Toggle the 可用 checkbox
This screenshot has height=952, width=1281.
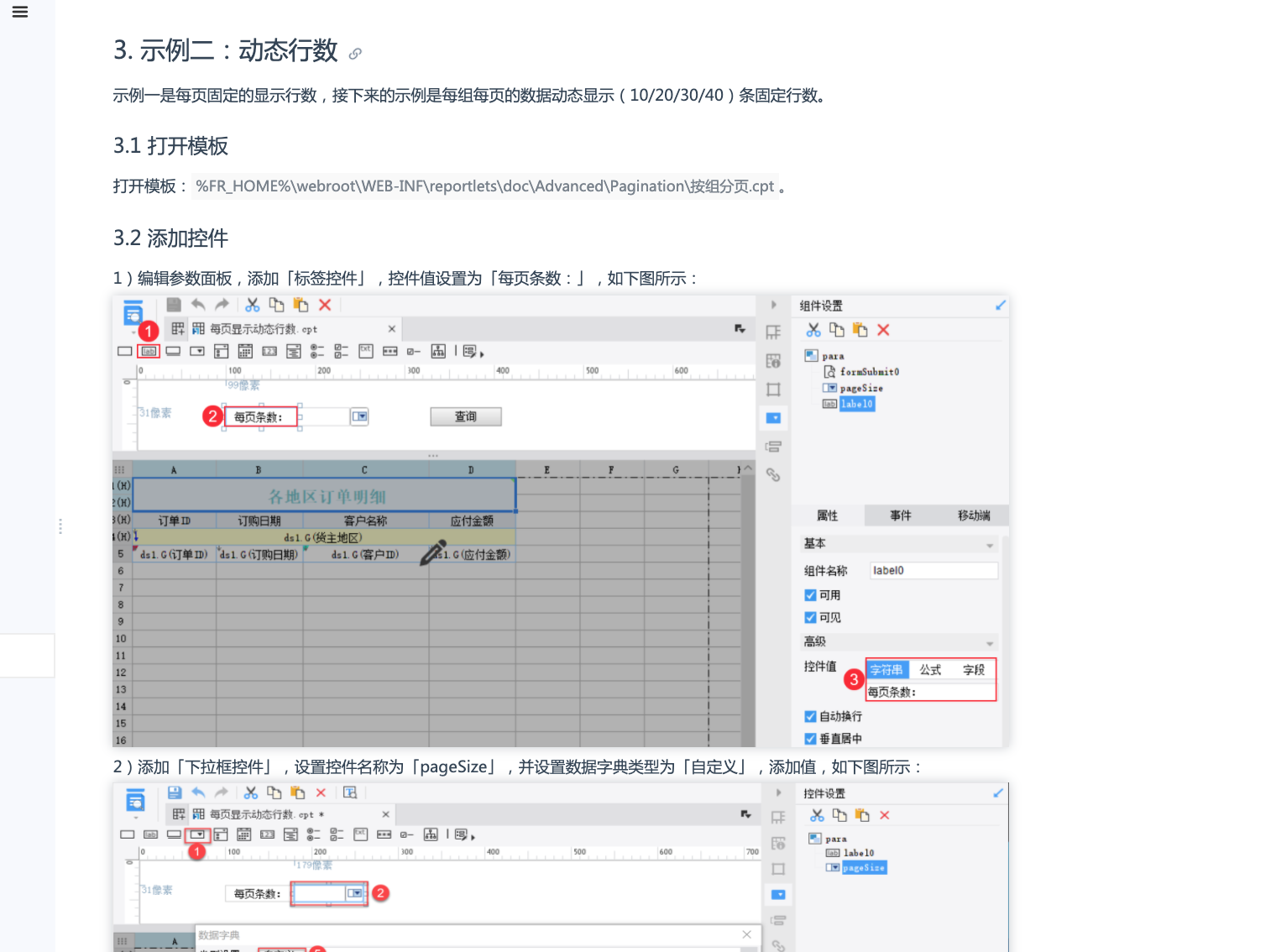[x=810, y=595]
